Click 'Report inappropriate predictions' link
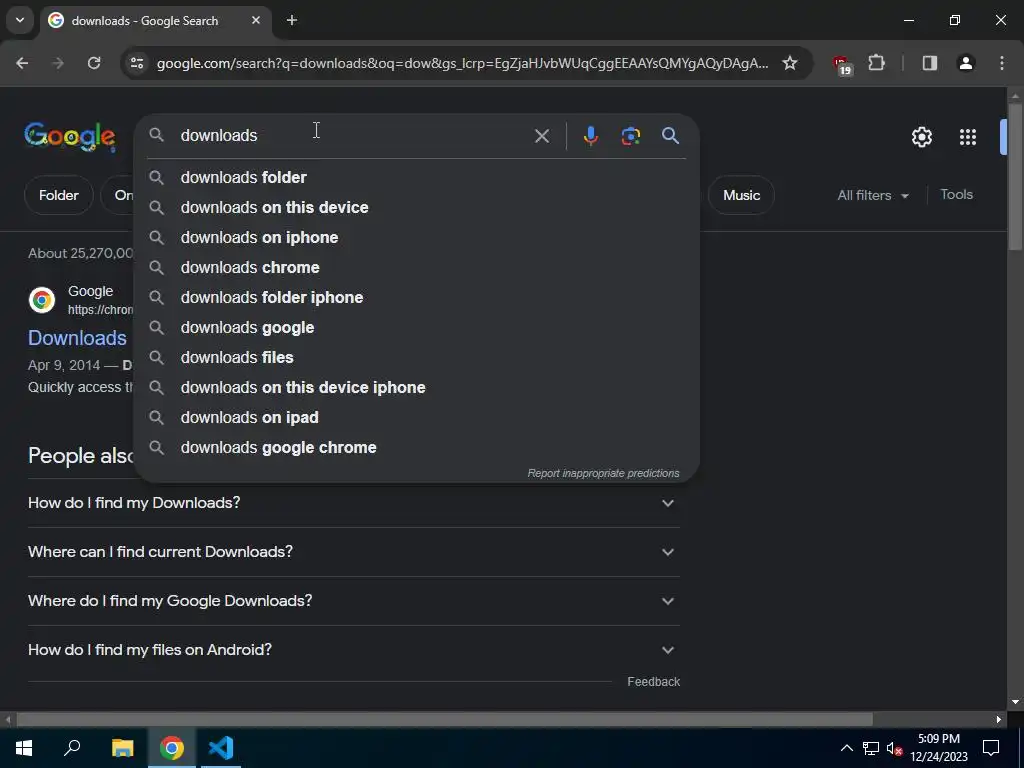 pyautogui.click(x=603, y=473)
